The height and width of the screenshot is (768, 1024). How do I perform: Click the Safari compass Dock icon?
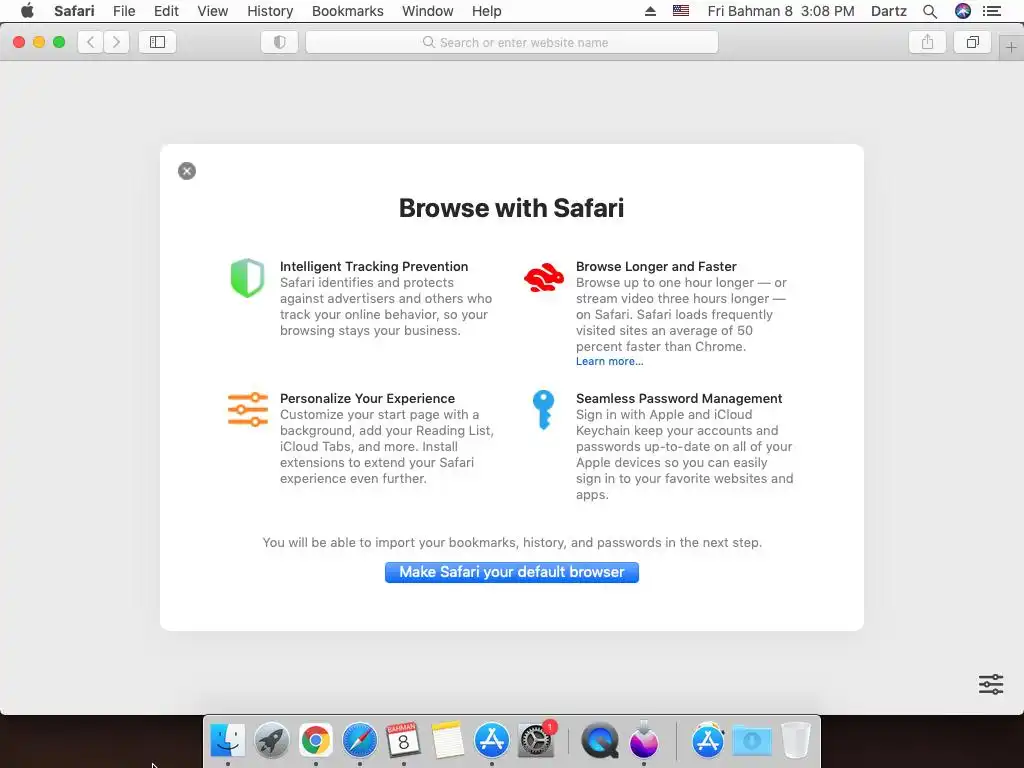pyautogui.click(x=360, y=741)
